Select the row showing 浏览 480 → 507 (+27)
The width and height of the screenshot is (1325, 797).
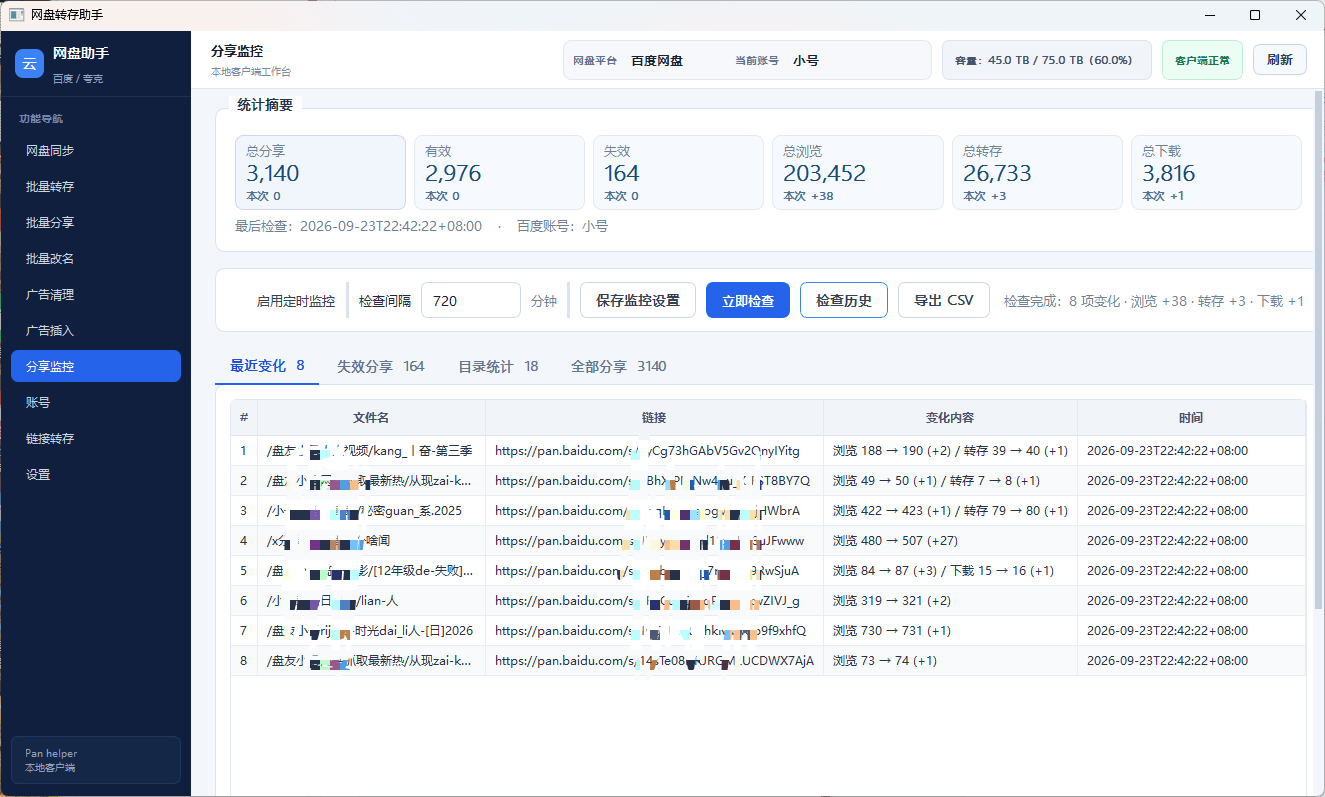coord(768,541)
